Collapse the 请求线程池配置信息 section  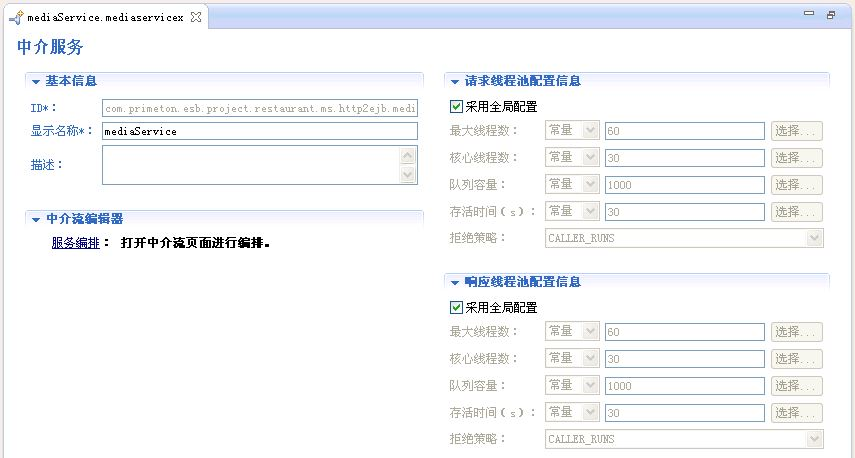[x=455, y=81]
